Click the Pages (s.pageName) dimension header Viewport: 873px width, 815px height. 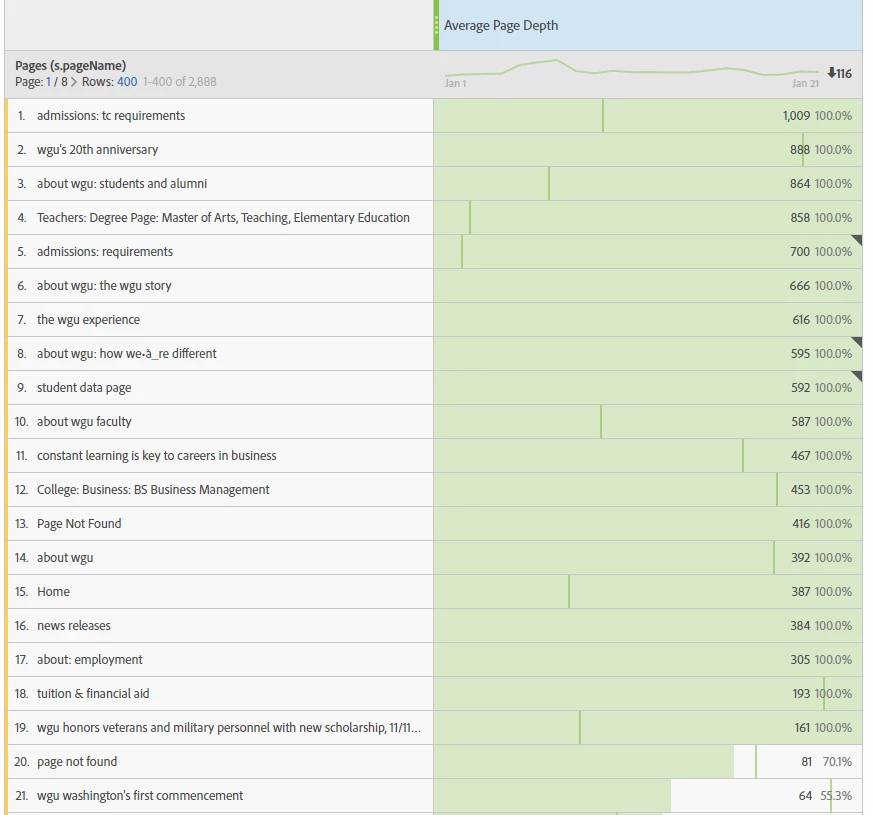coord(71,66)
